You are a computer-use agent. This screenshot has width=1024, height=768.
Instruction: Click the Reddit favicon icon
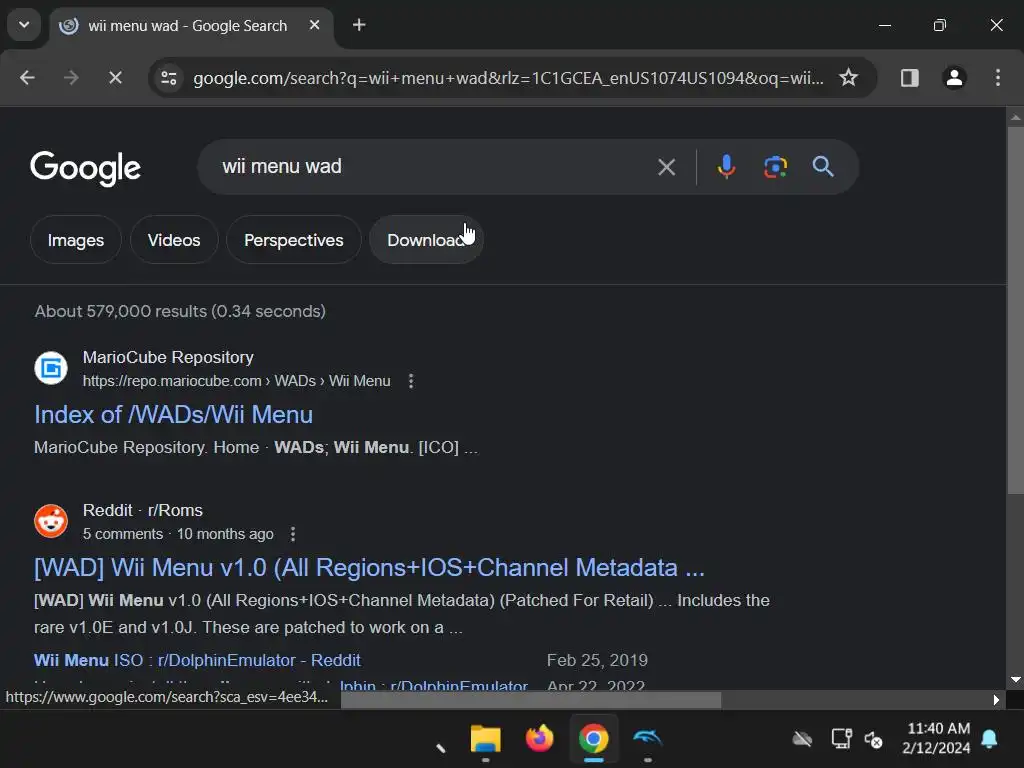pyautogui.click(x=51, y=521)
